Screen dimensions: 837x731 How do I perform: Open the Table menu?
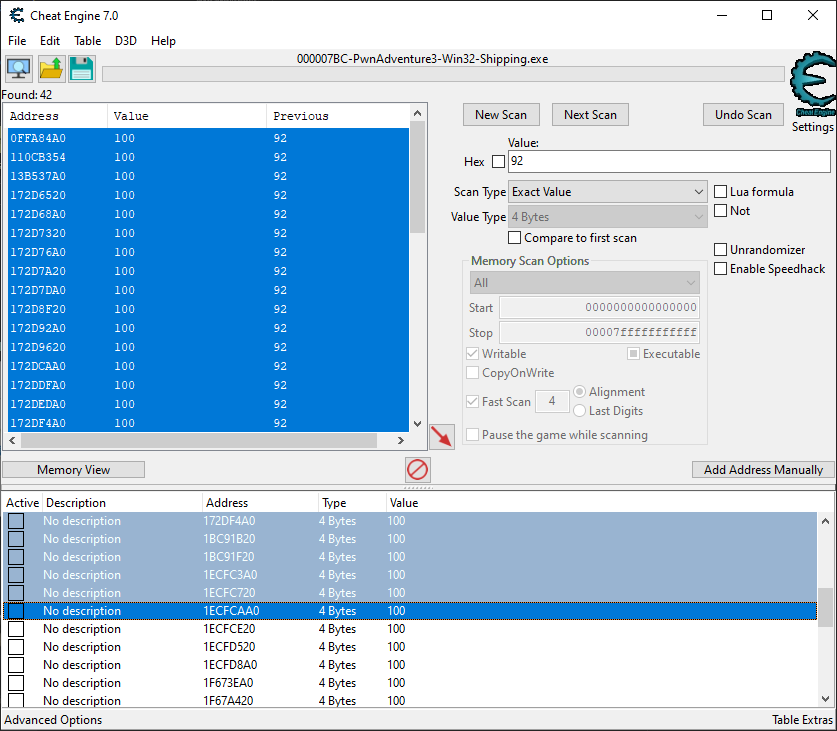pyautogui.click(x=88, y=41)
